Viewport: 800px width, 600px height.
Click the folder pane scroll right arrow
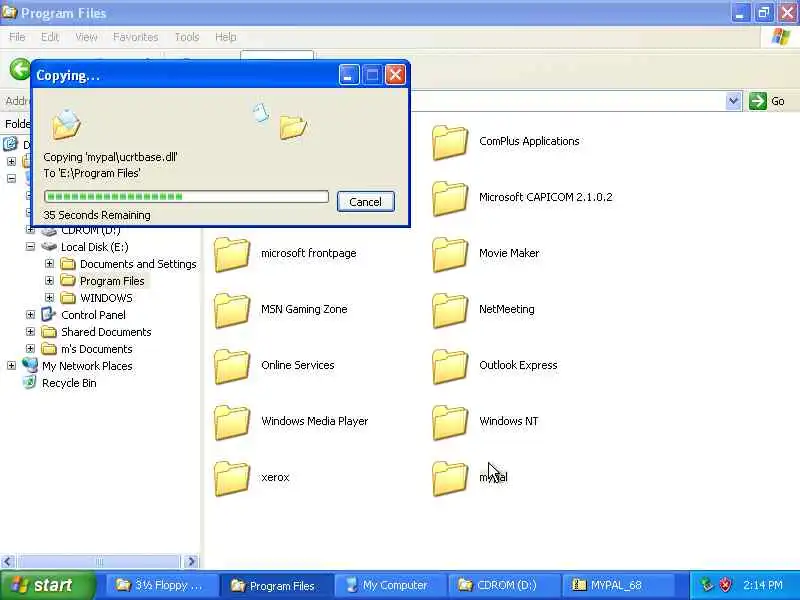click(191, 562)
